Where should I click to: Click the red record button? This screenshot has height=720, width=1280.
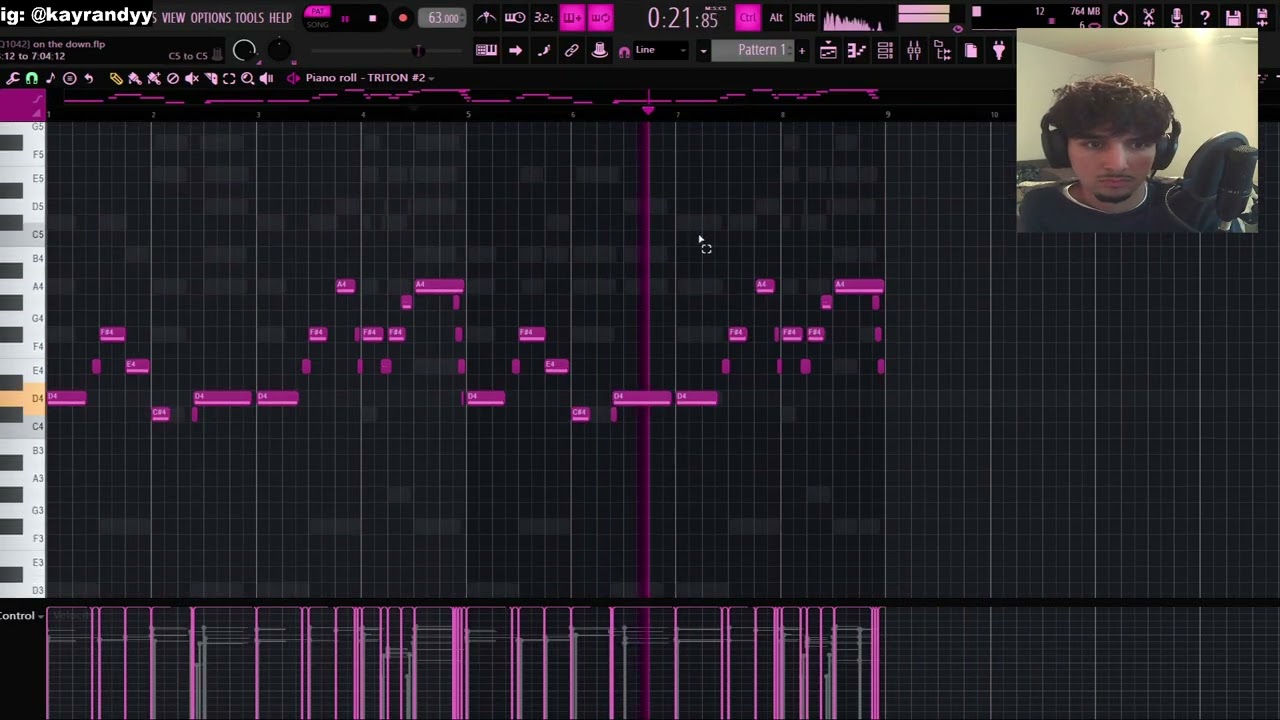tap(402, 18)
